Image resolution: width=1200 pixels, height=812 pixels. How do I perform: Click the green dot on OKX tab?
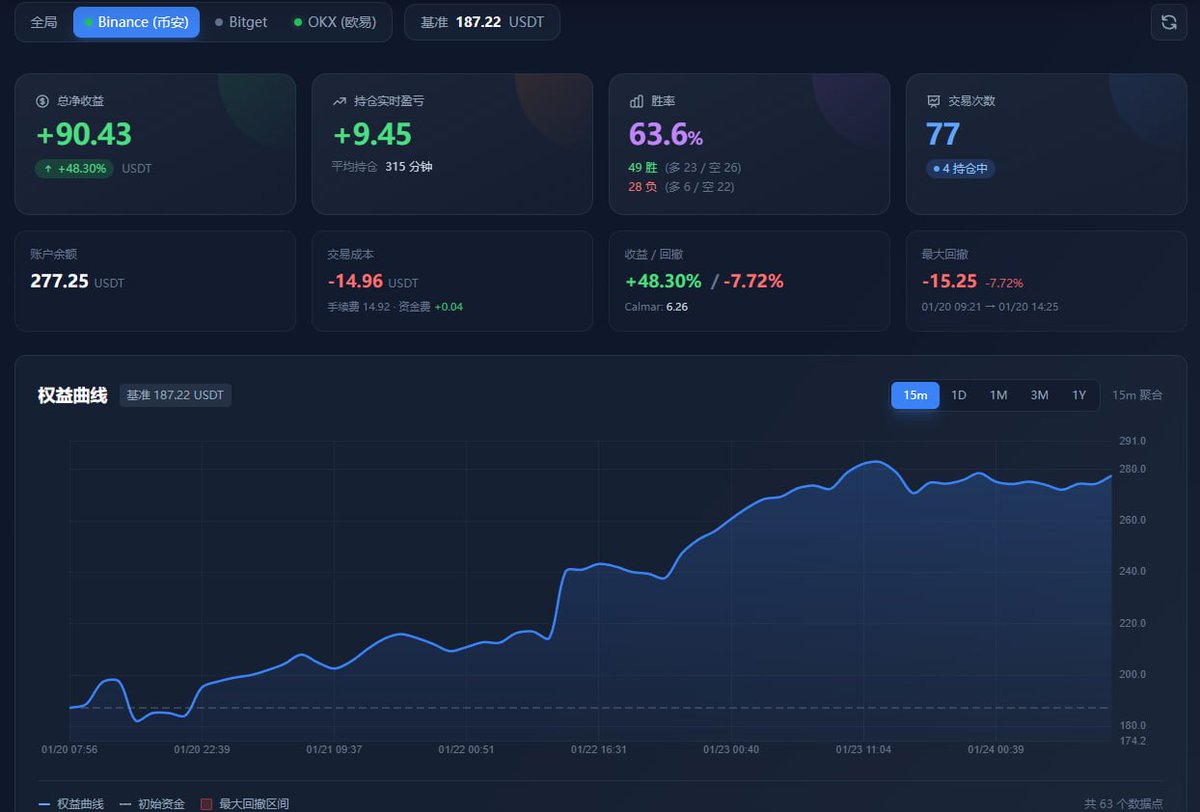(x=298, y=22)
